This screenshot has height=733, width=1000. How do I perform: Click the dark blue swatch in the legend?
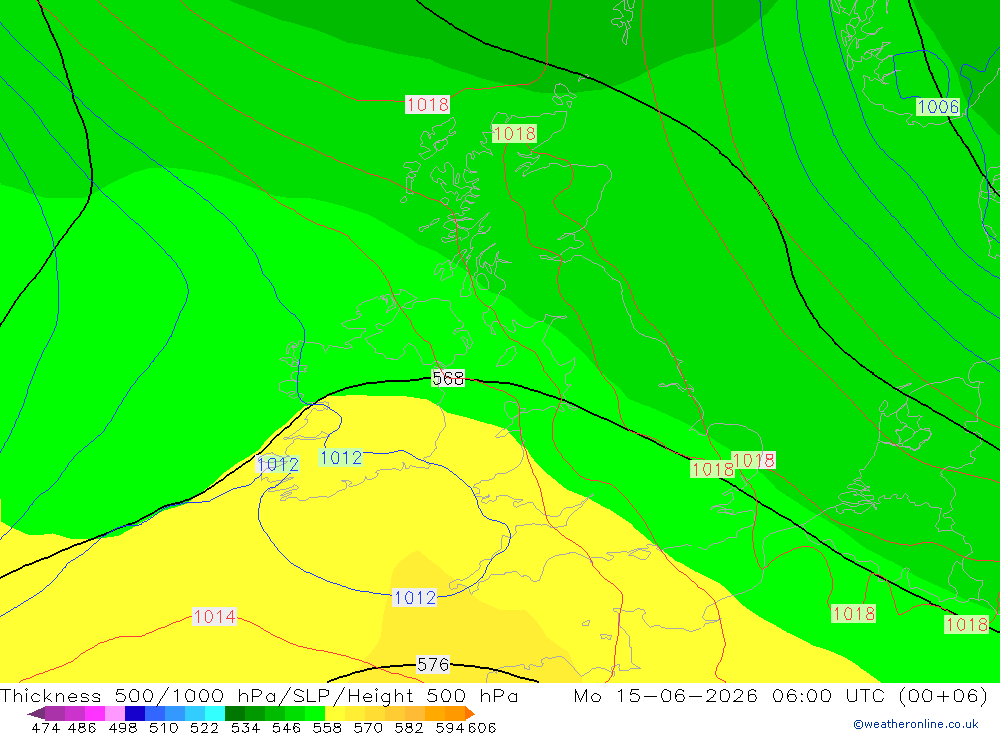(135, 713)
